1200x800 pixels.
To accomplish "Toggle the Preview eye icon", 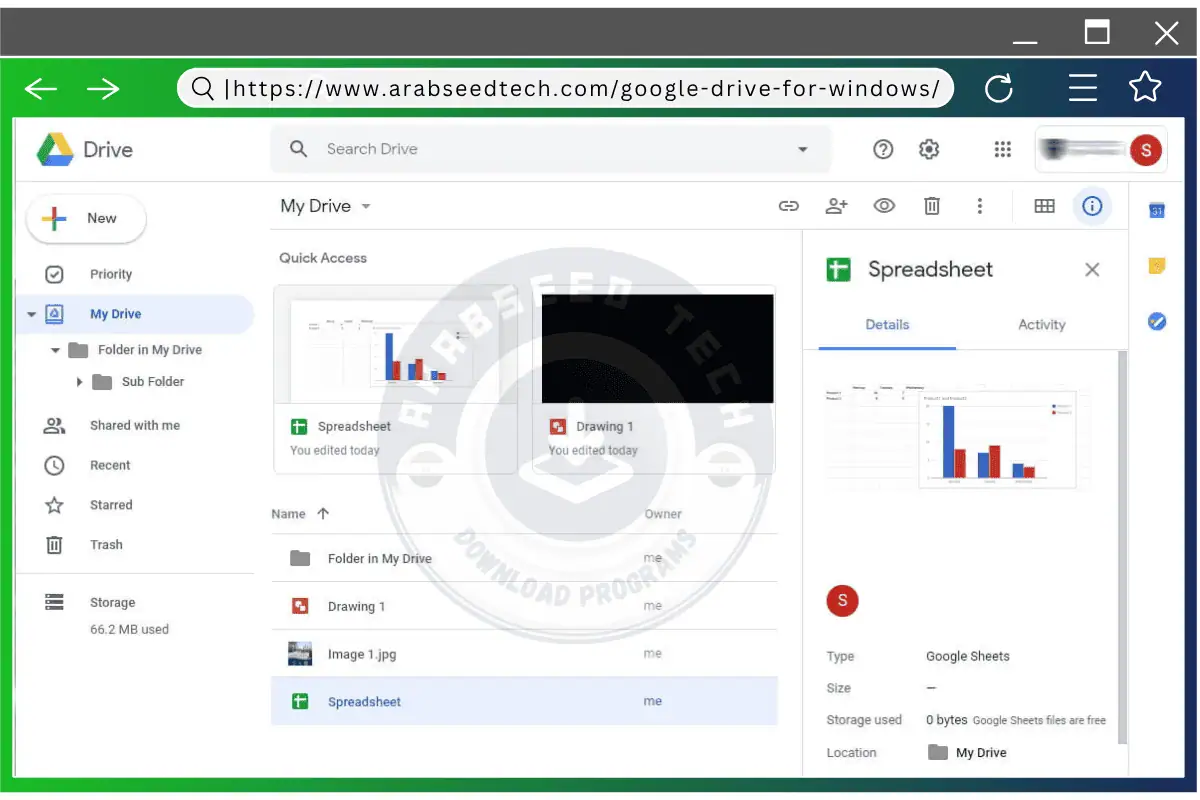I will (x=884, y=206).
